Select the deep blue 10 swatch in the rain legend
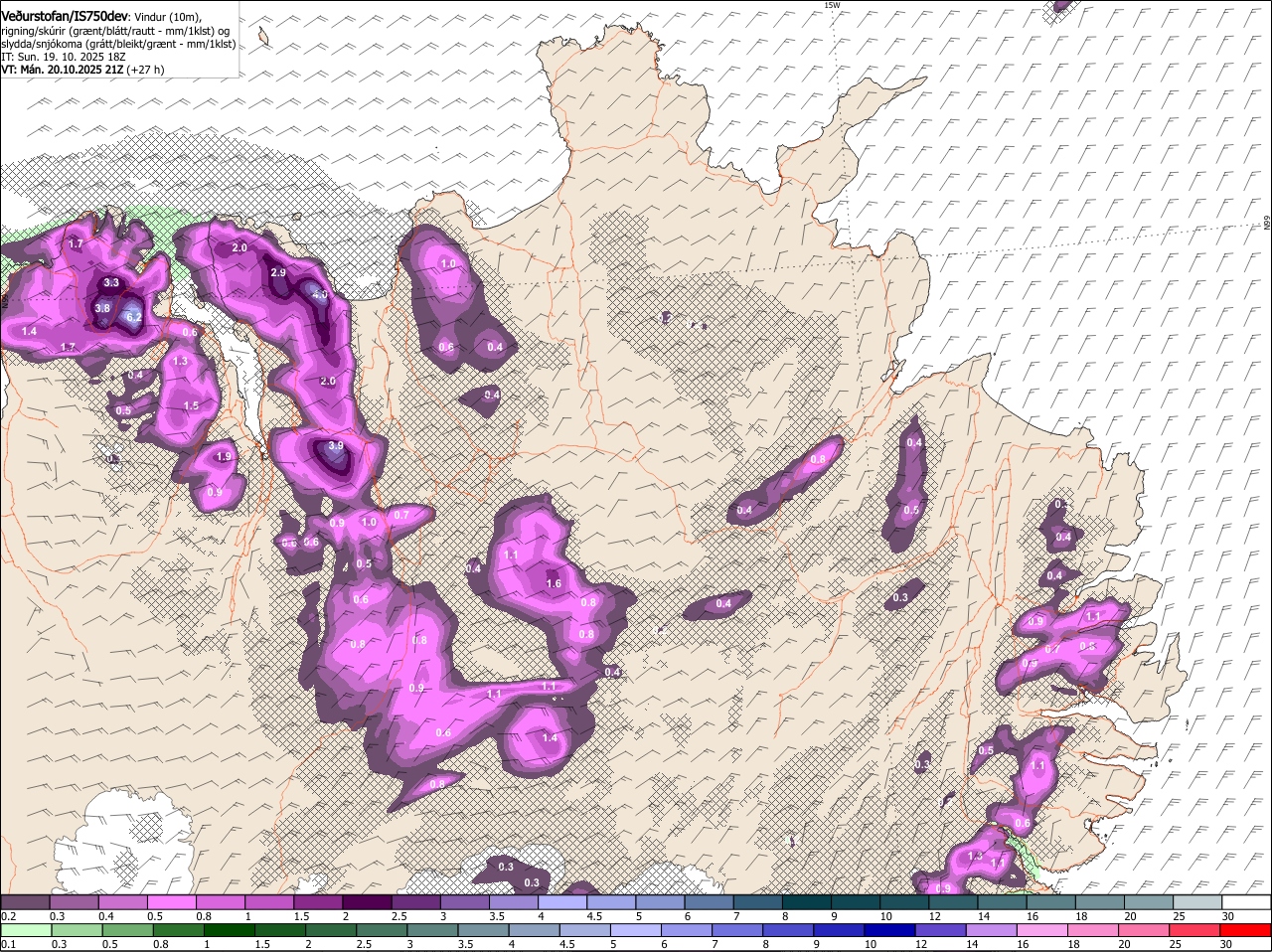Image resolution: width=1272 pixels, height=952 pixels. [890, 931]
